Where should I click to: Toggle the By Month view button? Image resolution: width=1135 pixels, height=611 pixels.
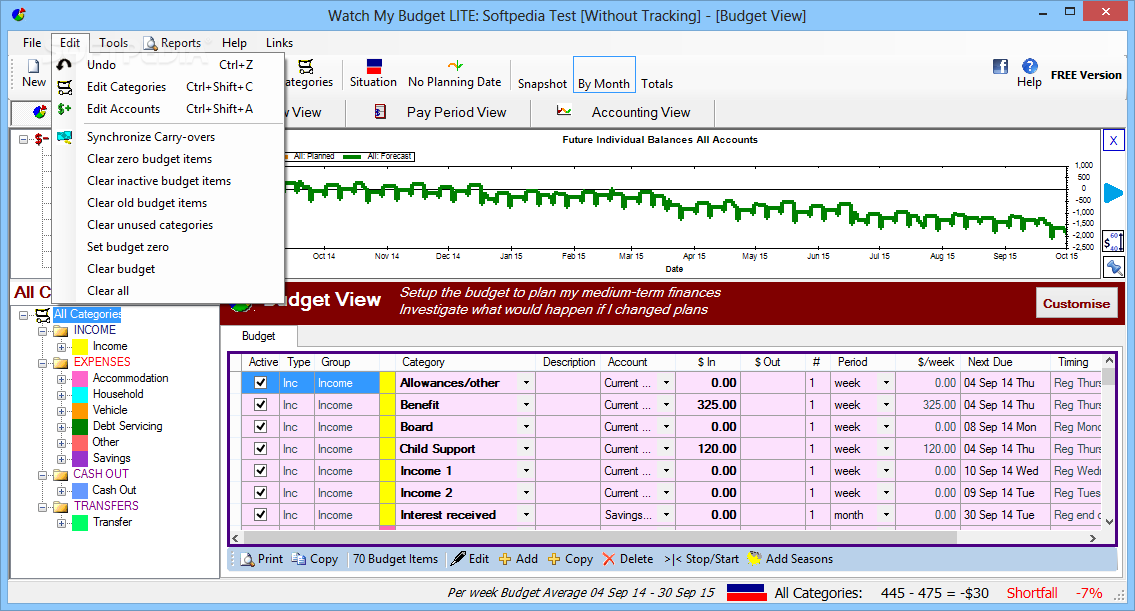[x=604, y=75]
